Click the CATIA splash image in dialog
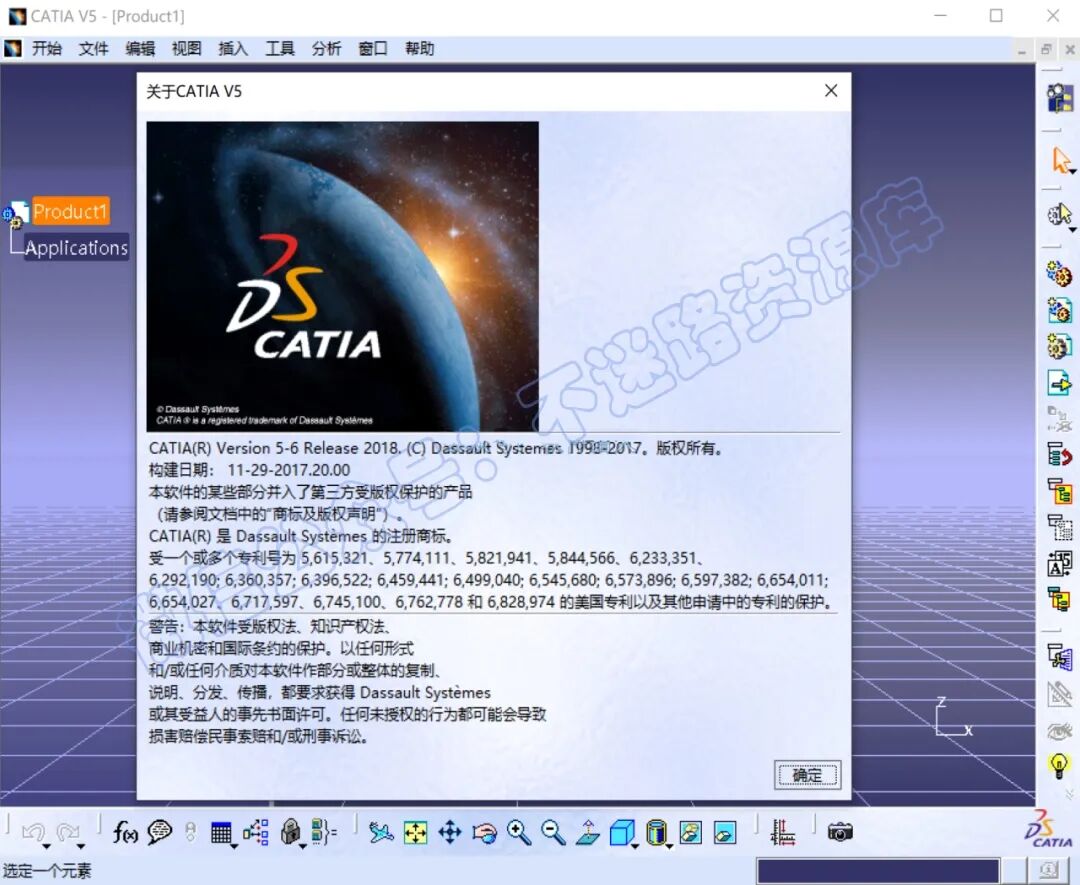Screen dimensions: 1080x885 [x=342, y=276]
